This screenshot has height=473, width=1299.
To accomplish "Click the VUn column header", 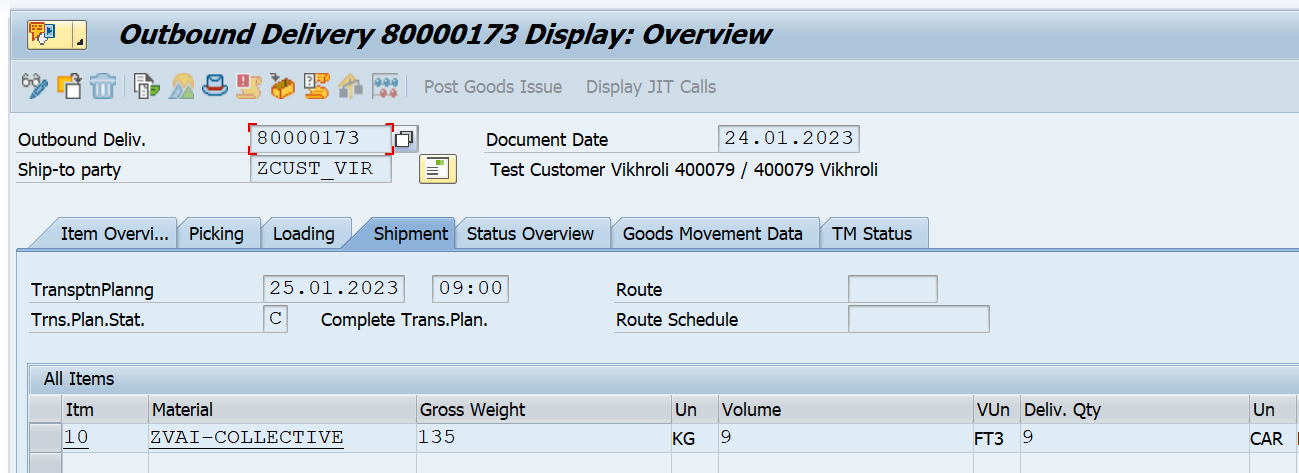I will pyautogui.click(x=996, y=410).
